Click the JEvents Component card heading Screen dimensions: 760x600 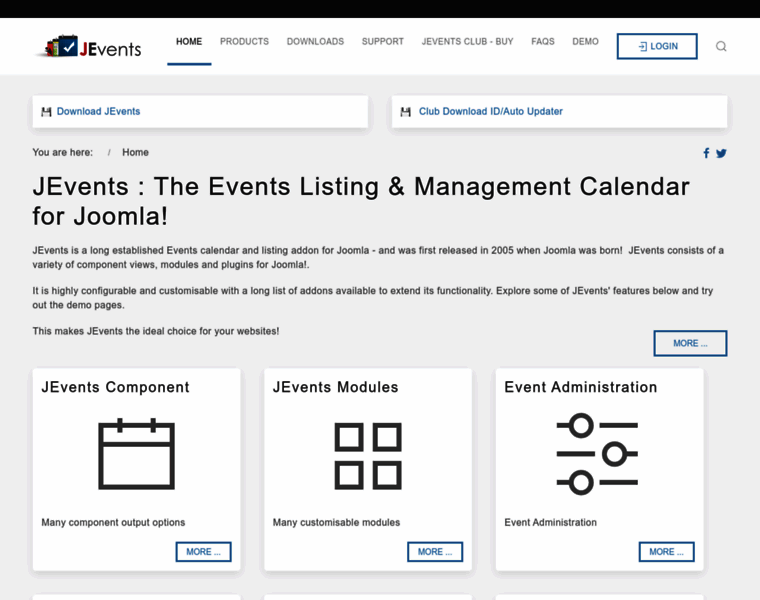click(x=115, y=387)
